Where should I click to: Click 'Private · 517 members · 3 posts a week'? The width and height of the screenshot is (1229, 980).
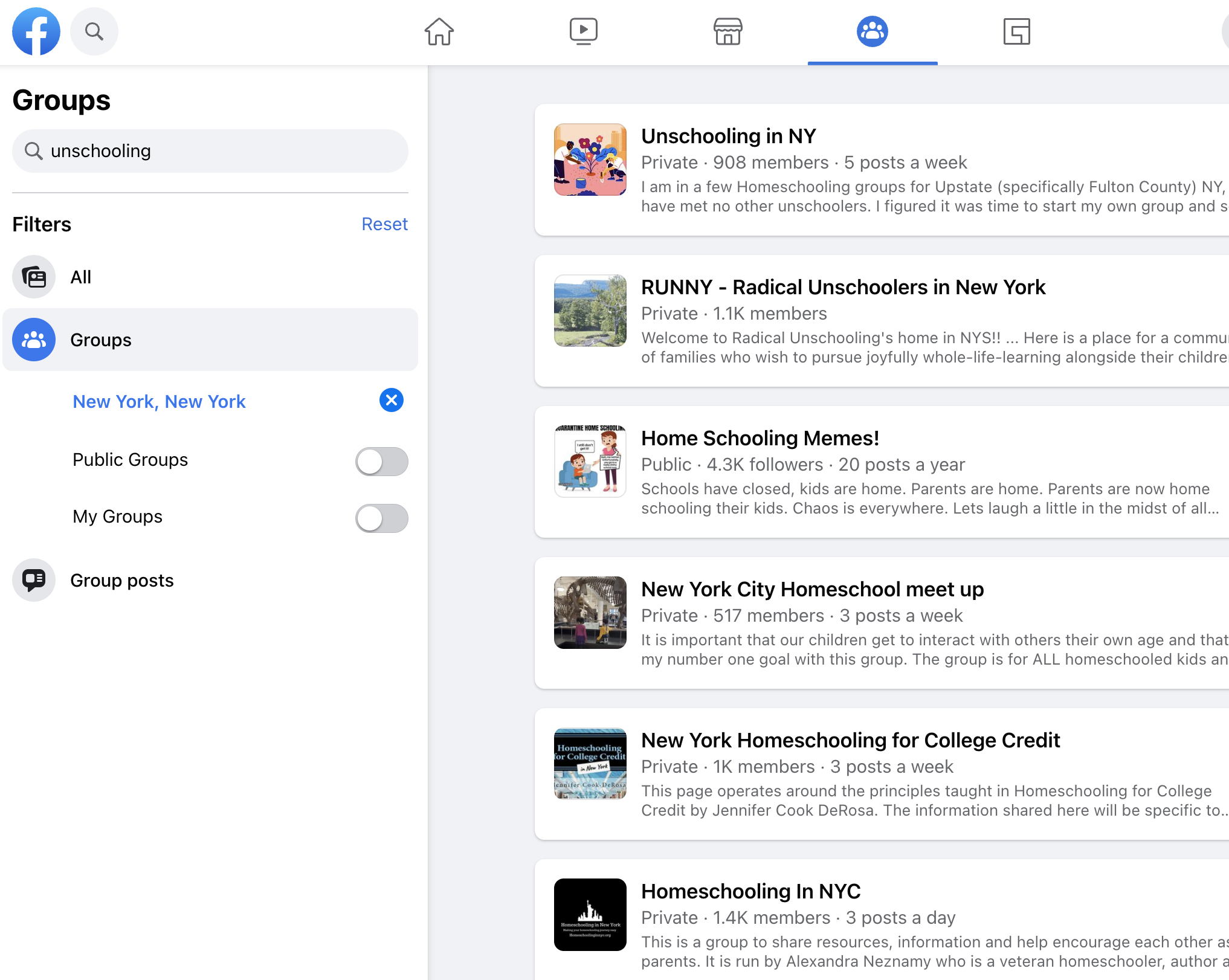pos(802,616)
